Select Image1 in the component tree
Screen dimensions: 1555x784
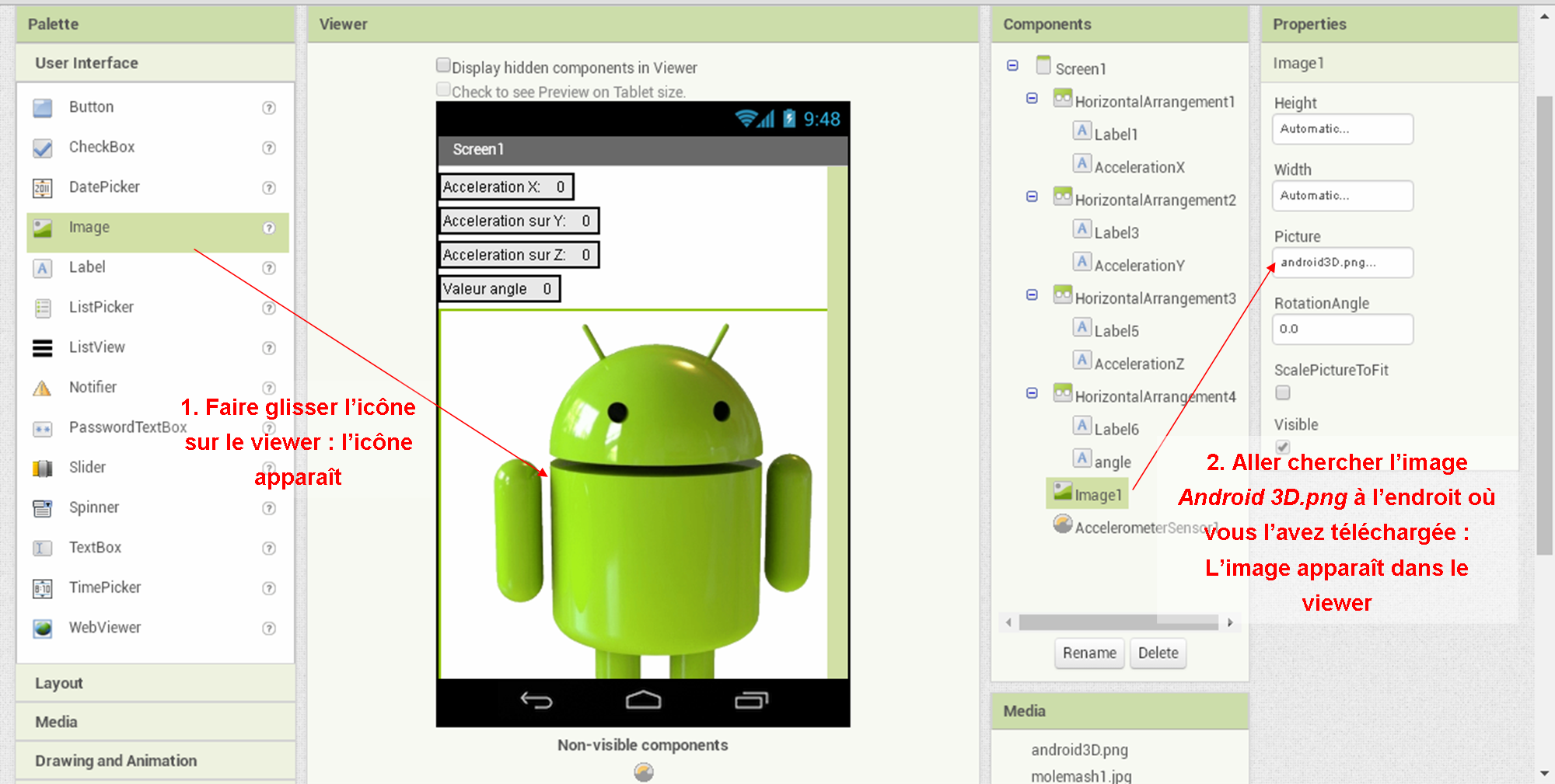coord(1087,493)
